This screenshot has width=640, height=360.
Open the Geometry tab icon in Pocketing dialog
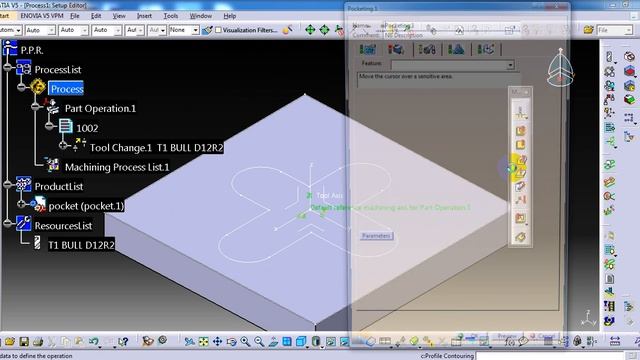tap(396, 50)
